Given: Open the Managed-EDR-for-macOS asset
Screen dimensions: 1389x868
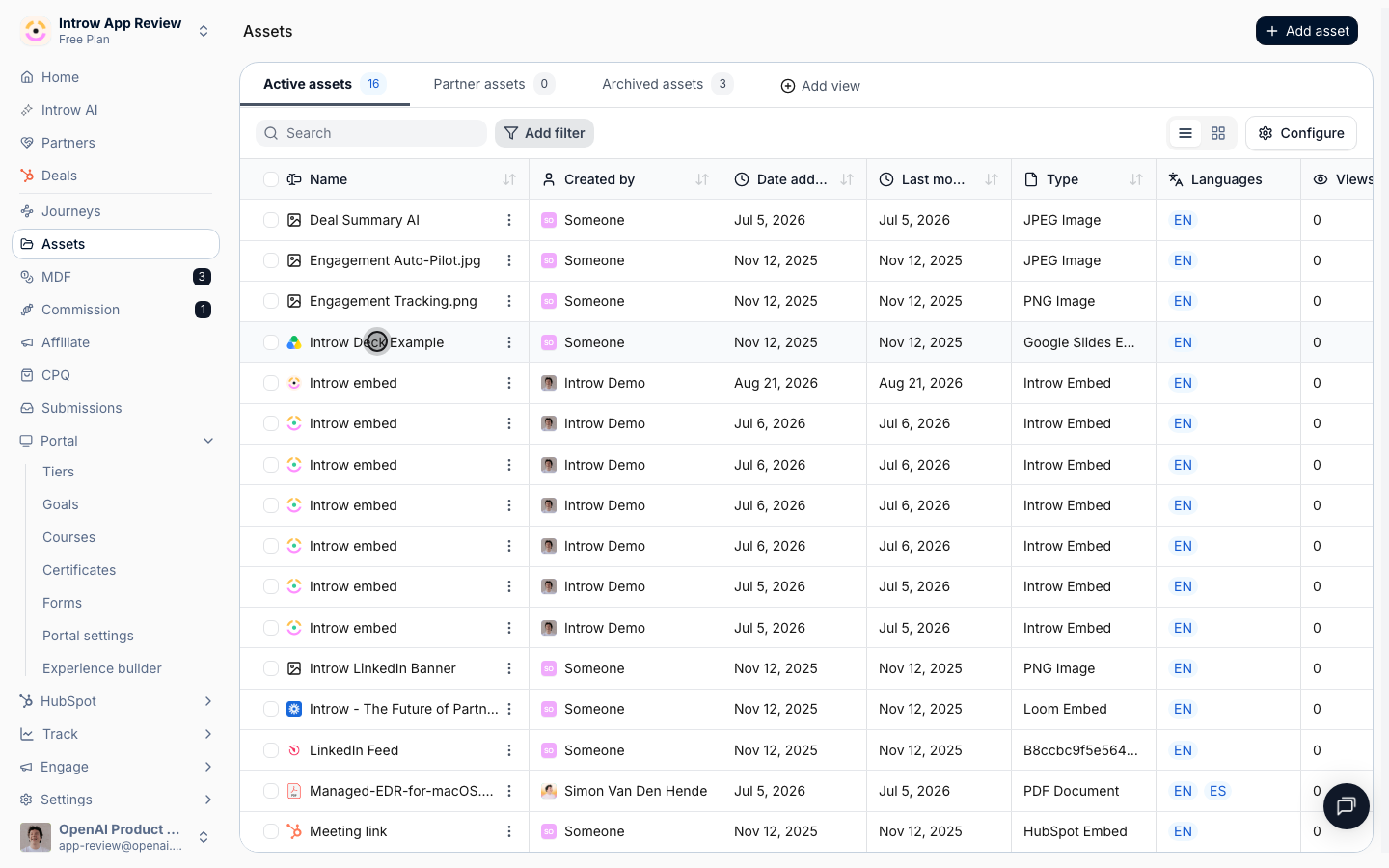Looking at the screenshot, I should coord(401,791).
